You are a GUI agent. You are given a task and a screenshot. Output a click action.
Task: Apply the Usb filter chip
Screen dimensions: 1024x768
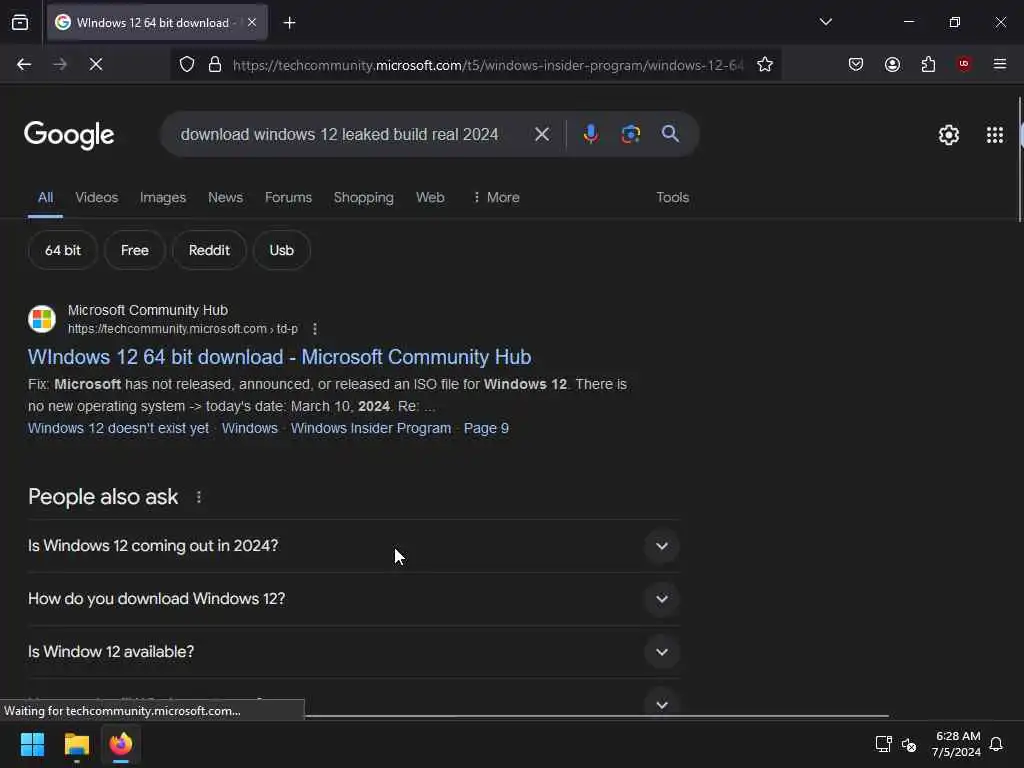281,250
